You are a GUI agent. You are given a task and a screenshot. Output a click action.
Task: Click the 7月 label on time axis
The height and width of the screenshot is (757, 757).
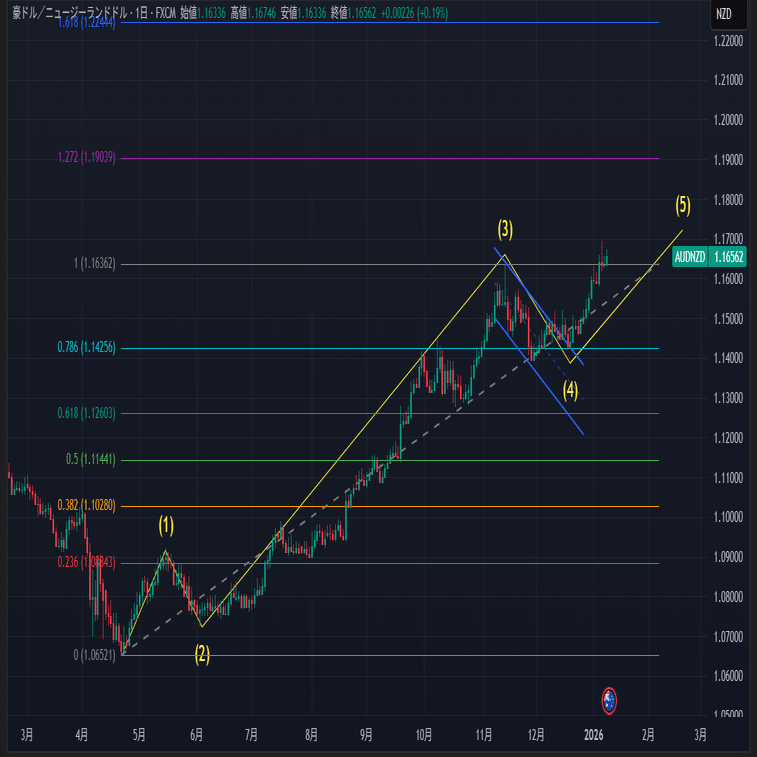pyautogui.click(x=251, y=735)
